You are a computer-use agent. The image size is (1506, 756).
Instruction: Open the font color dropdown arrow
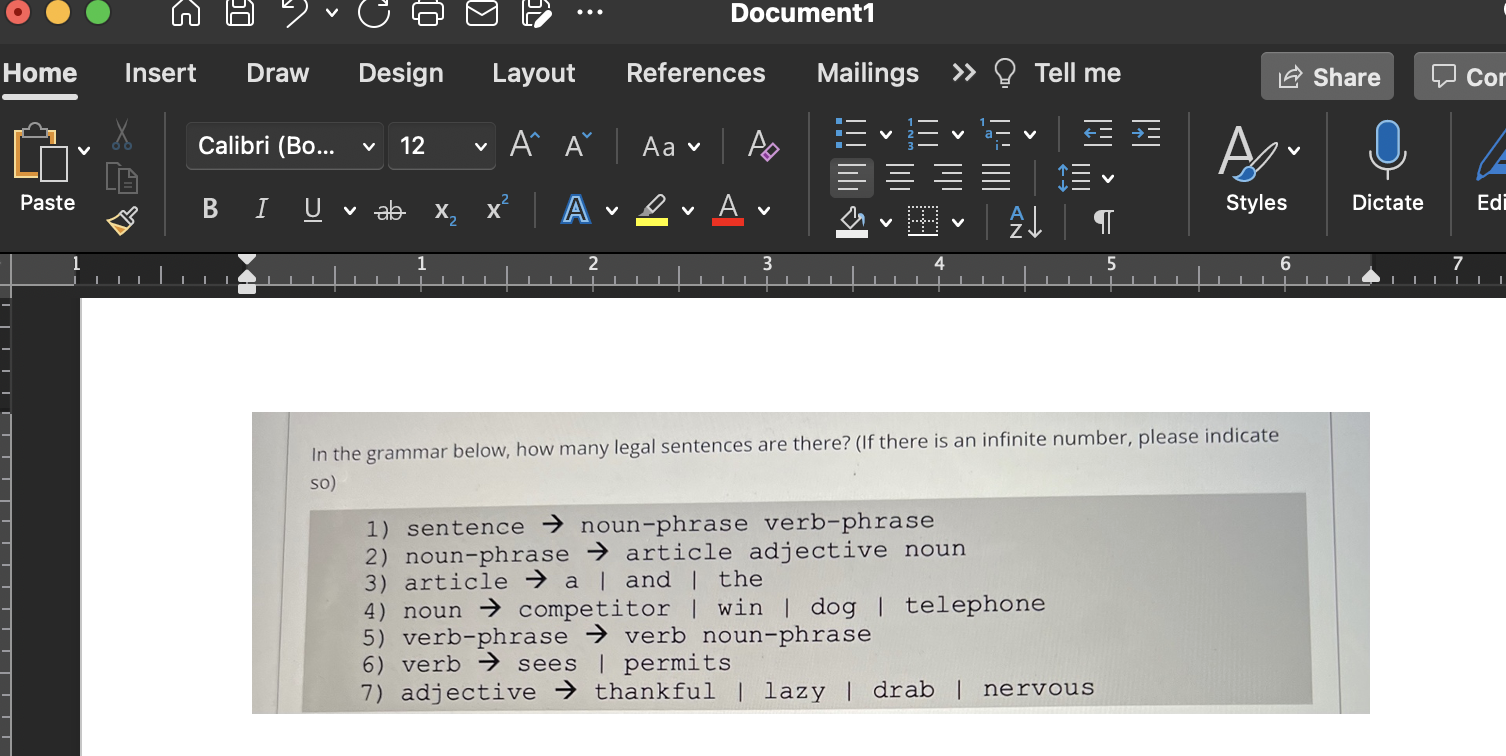tap(762, 213)
